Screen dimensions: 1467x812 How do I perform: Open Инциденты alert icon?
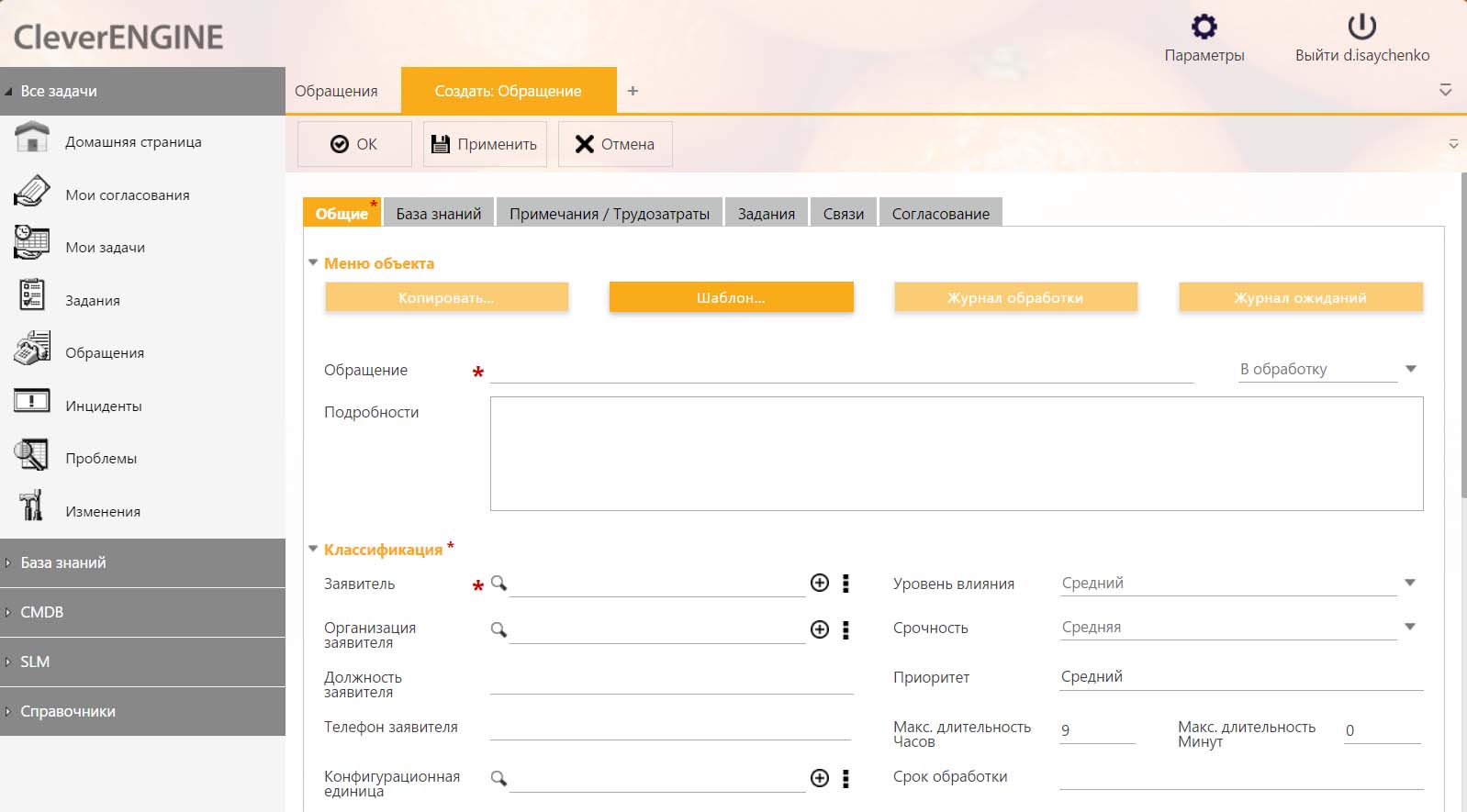coord(32,401)
